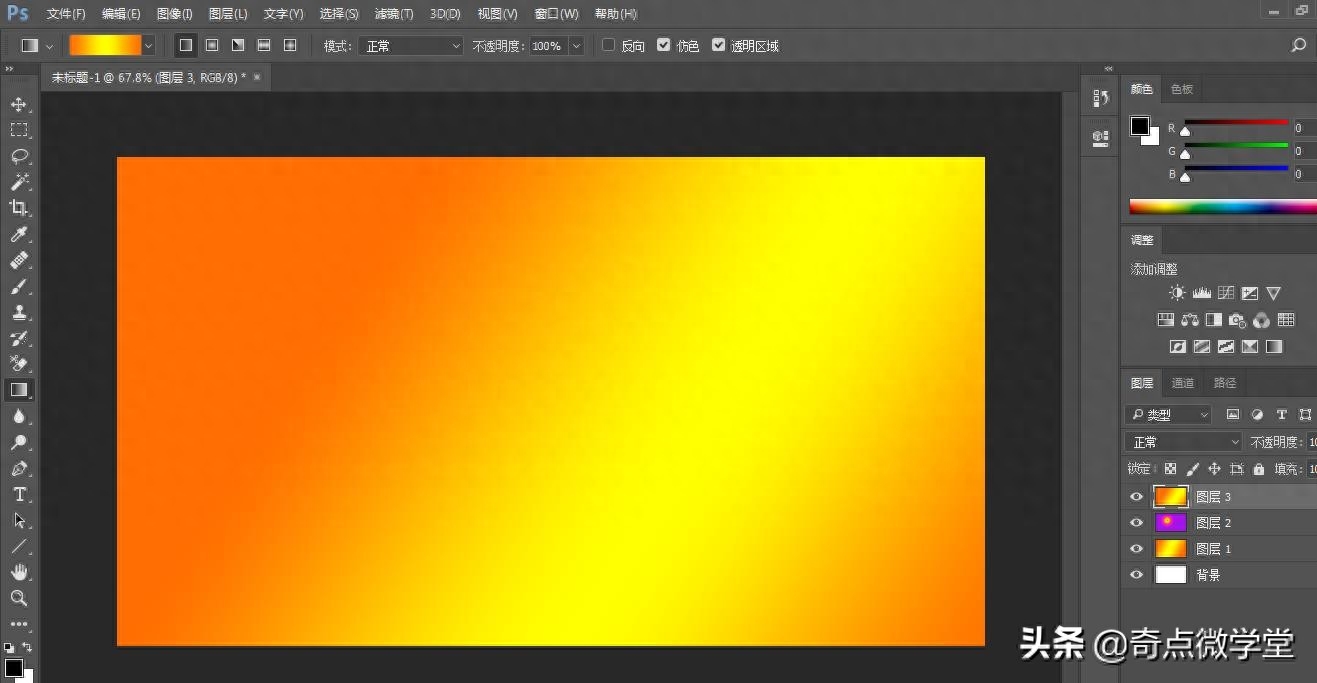
Task: Select the Lasso tool
Action: tap(19, 156)
